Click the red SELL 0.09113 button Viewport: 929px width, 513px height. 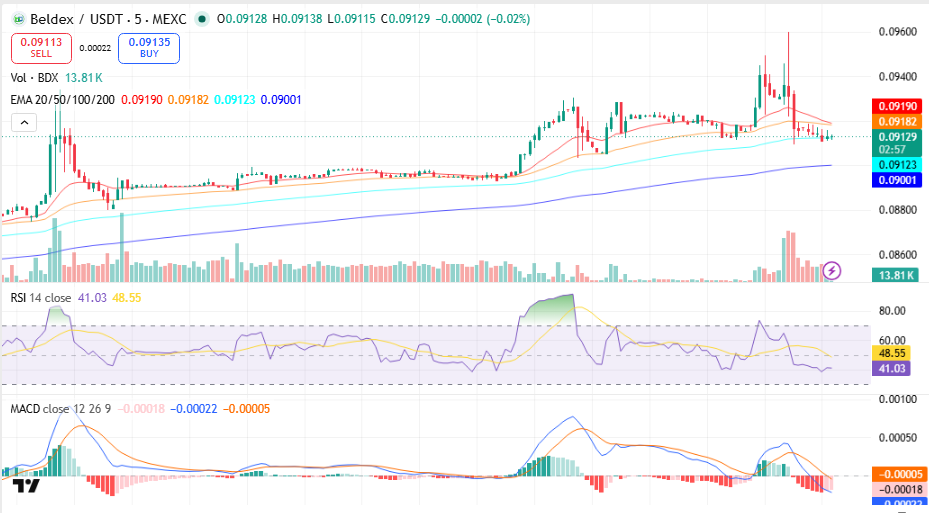coord(41,48)
